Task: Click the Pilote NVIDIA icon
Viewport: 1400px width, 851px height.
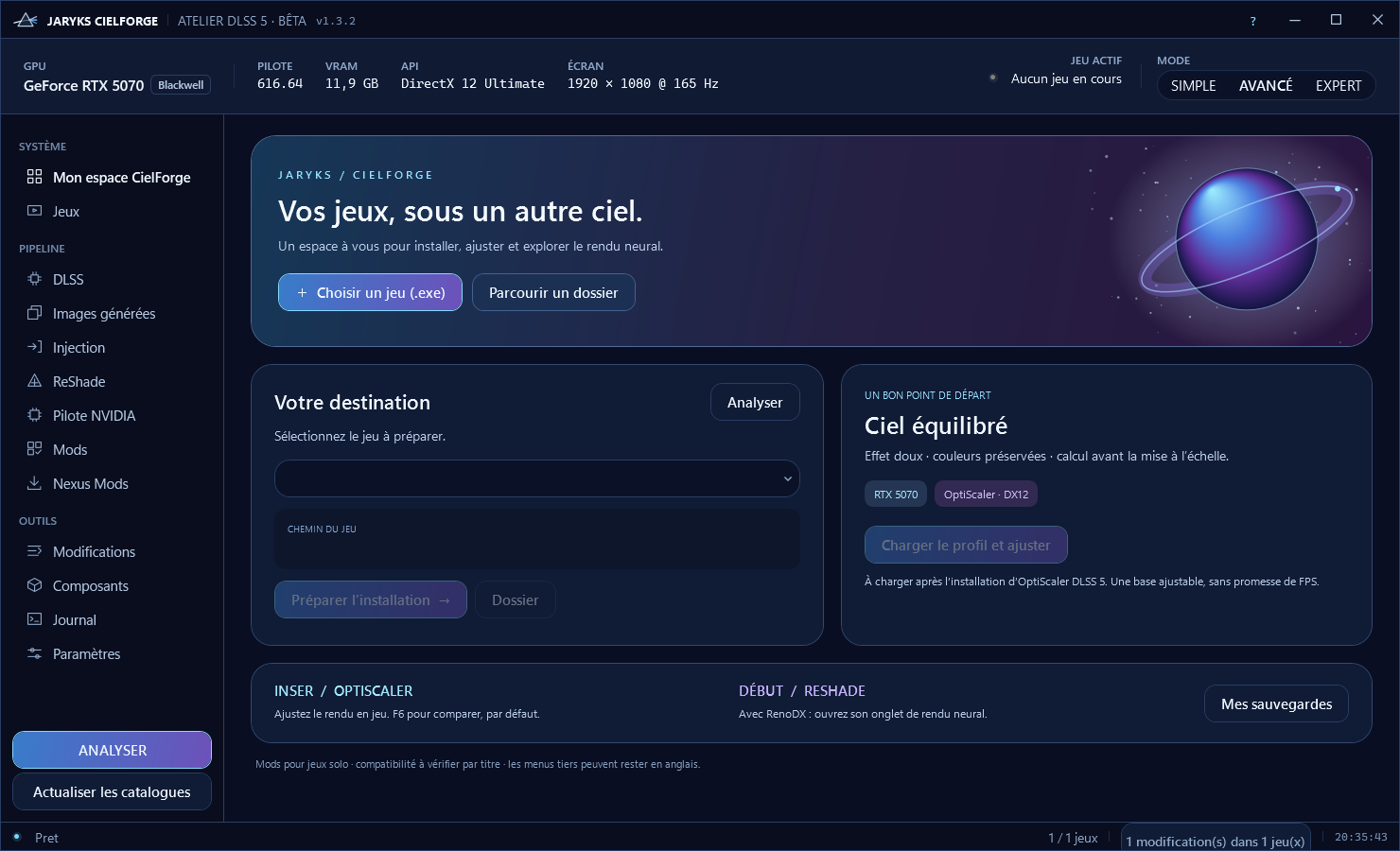Action: (35, 415)
